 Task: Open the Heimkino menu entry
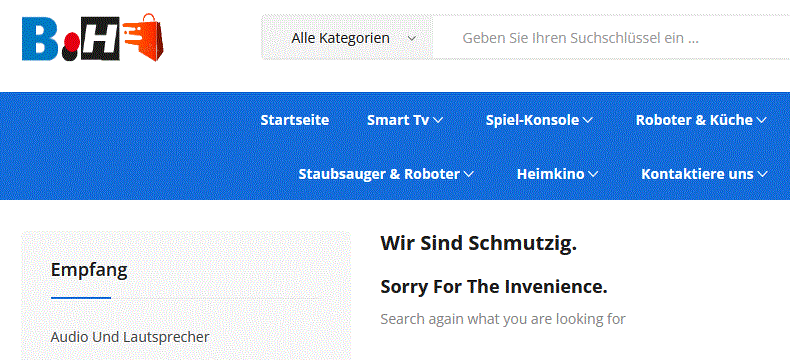click(551, 174)
